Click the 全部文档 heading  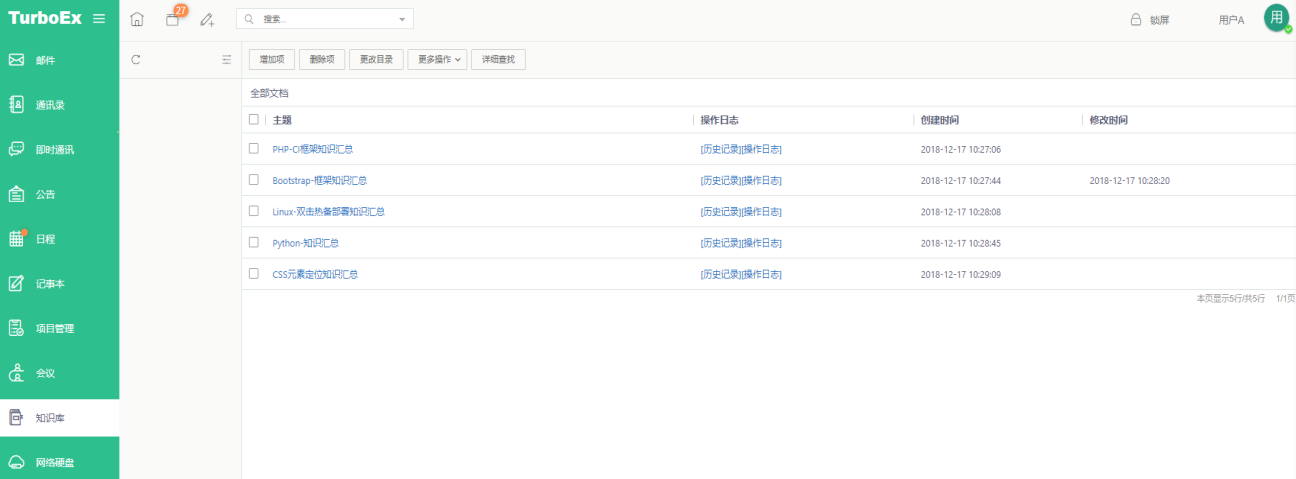pos(269,93)
